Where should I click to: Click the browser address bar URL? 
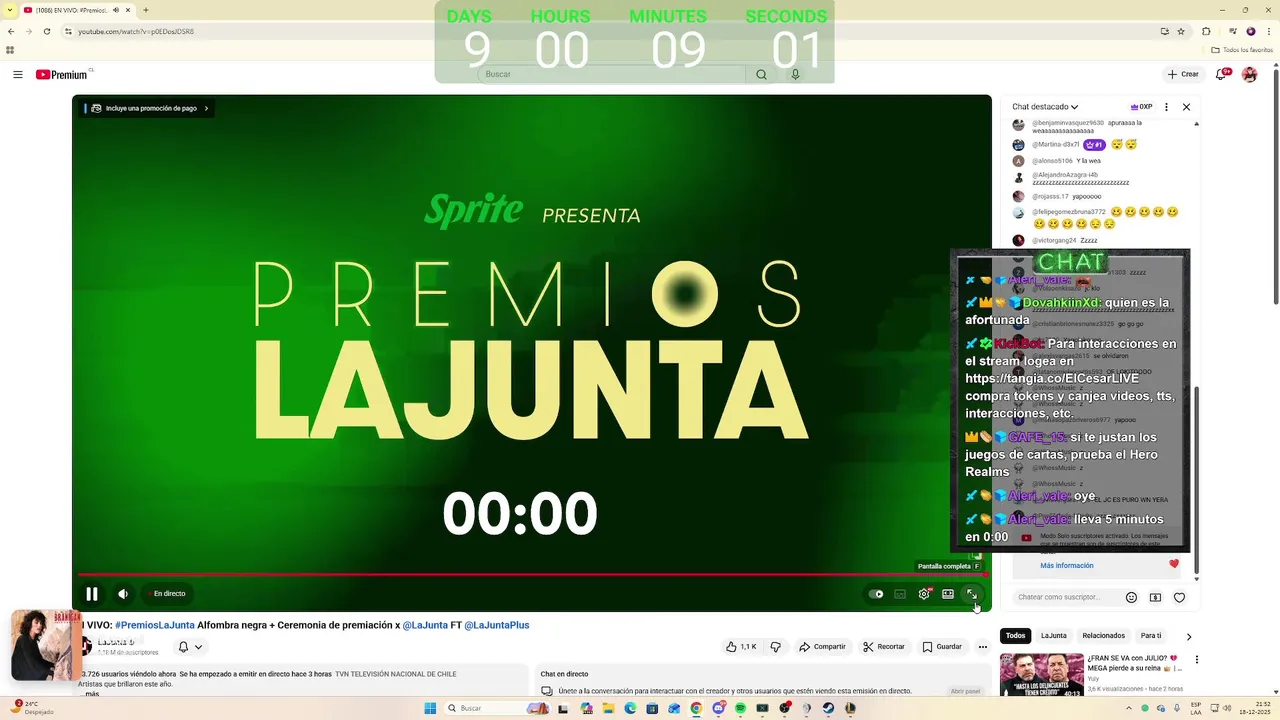(136, 31)
